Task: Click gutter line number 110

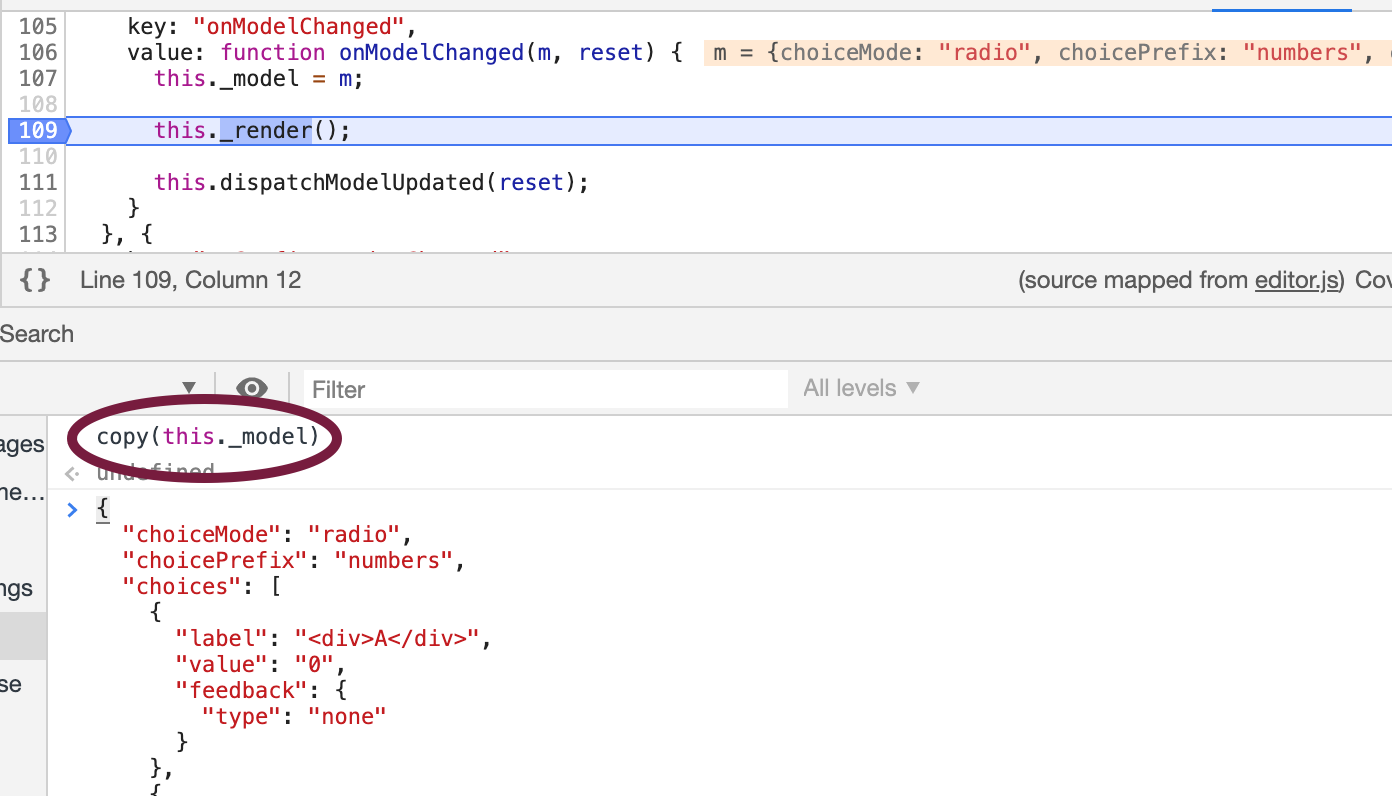Action: point(38,156)
